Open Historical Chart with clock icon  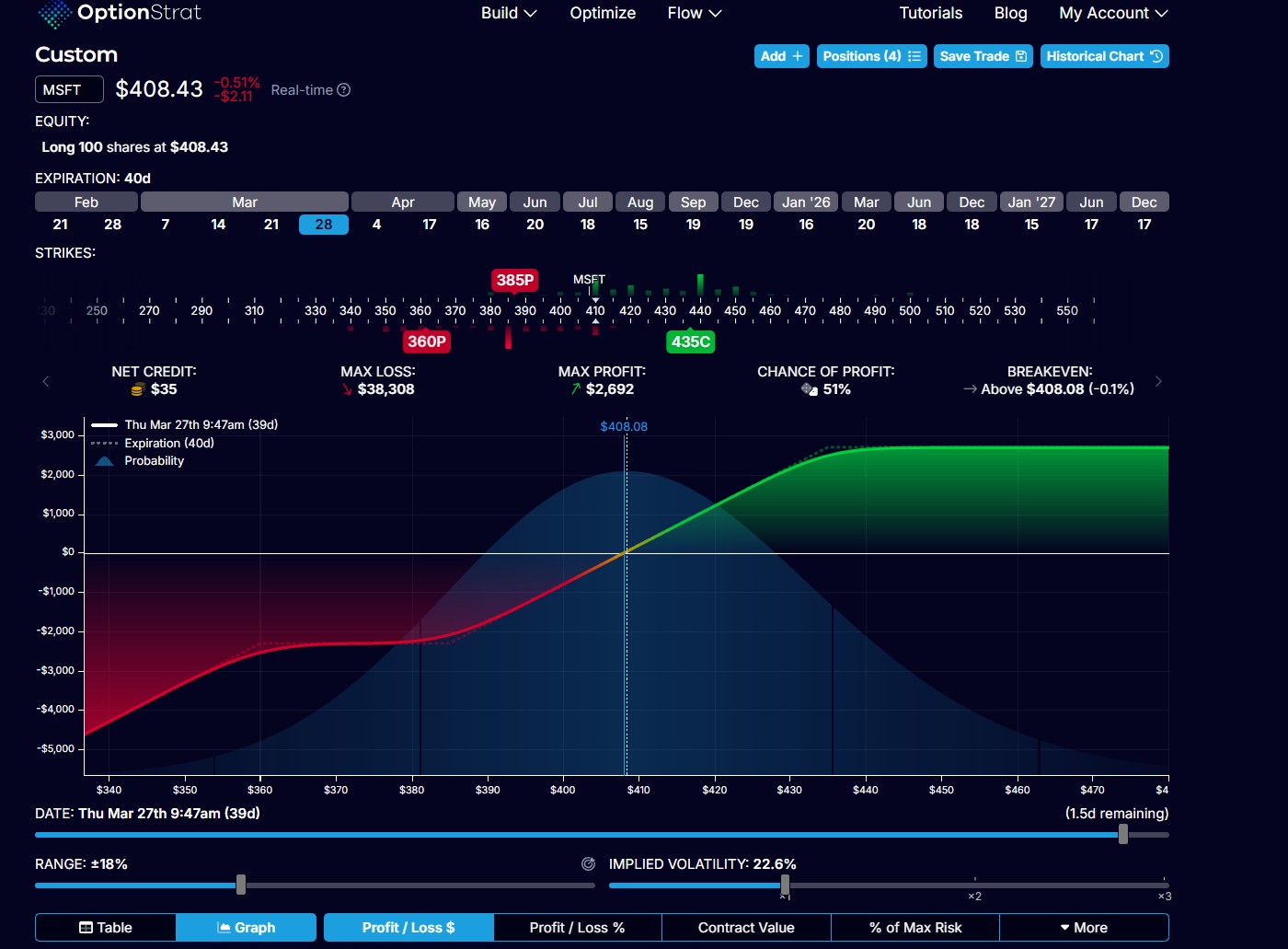tap(1104, 56)
